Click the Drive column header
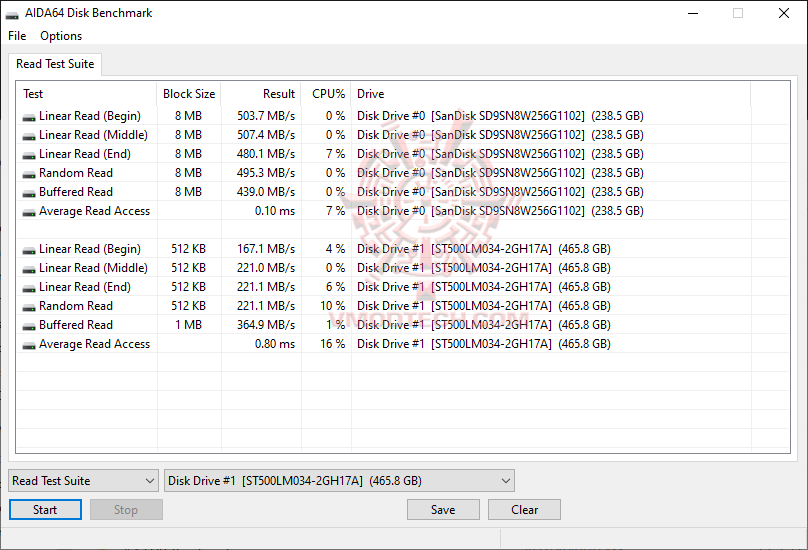808x550 pixels. pos(551,94)
